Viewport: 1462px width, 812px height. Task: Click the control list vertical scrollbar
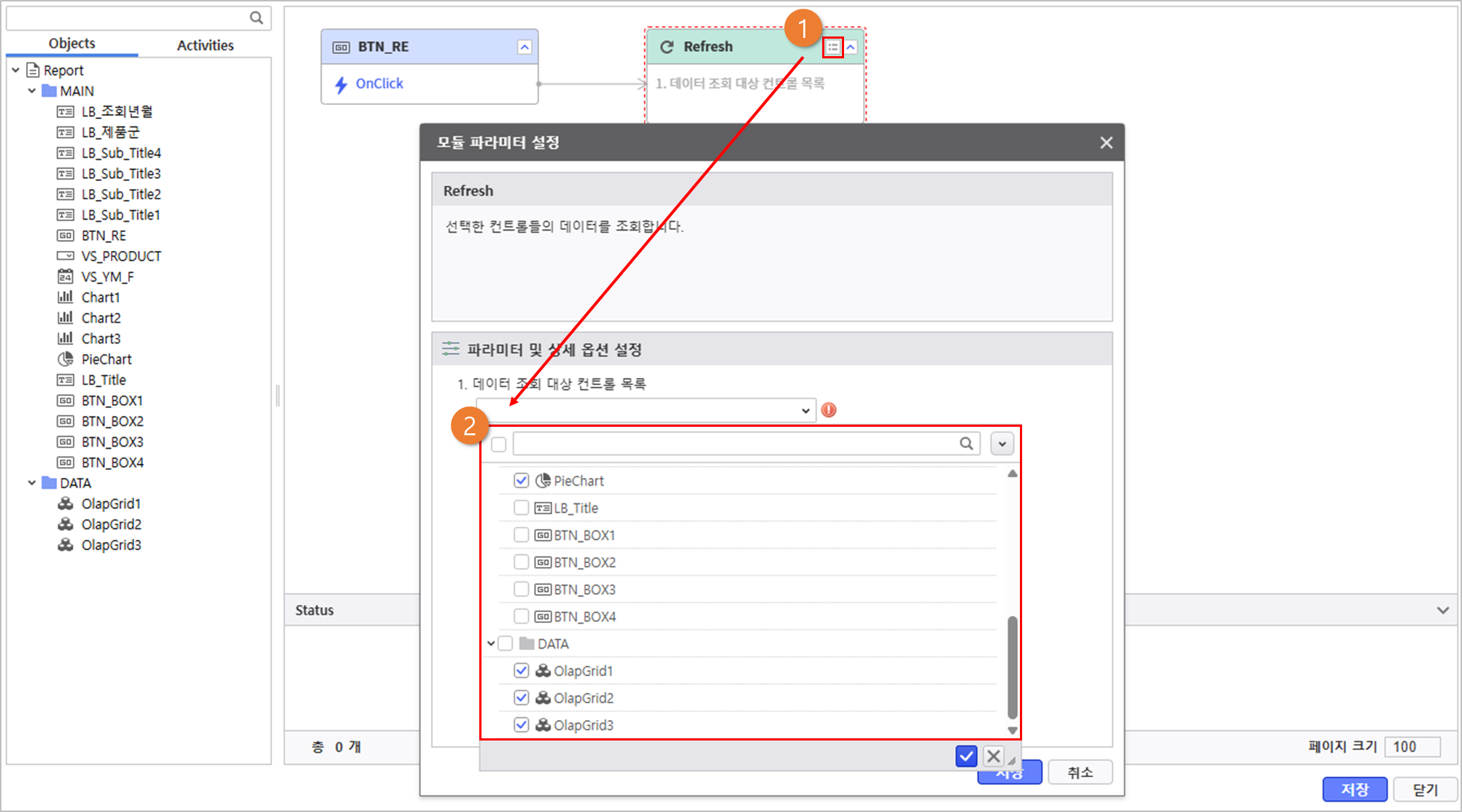coord(1012,667)
